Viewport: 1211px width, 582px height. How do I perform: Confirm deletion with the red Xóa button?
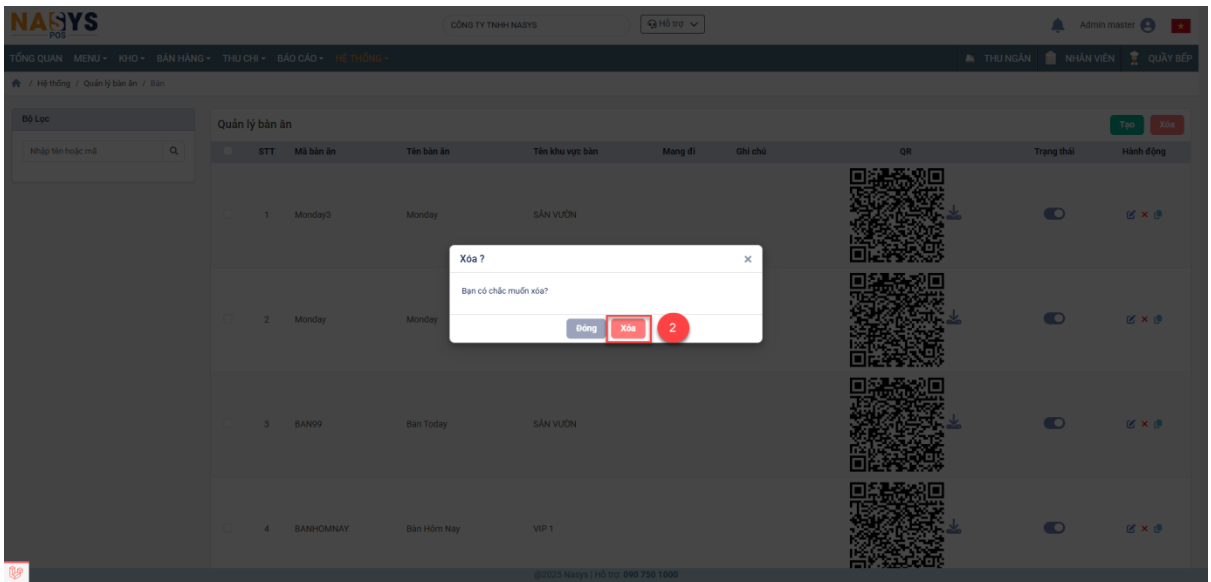coord(628,328)
